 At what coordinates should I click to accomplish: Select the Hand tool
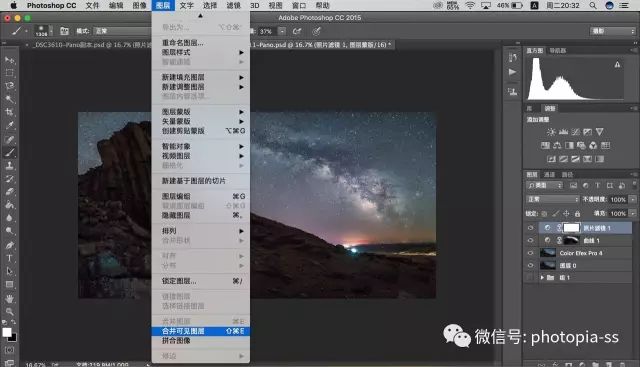(9, 298)
